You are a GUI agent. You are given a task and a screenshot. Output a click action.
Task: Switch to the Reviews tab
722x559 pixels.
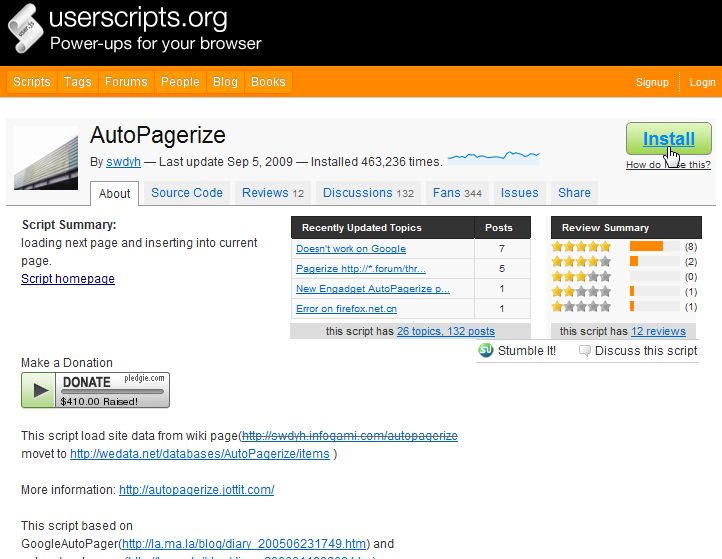(273, 192)
